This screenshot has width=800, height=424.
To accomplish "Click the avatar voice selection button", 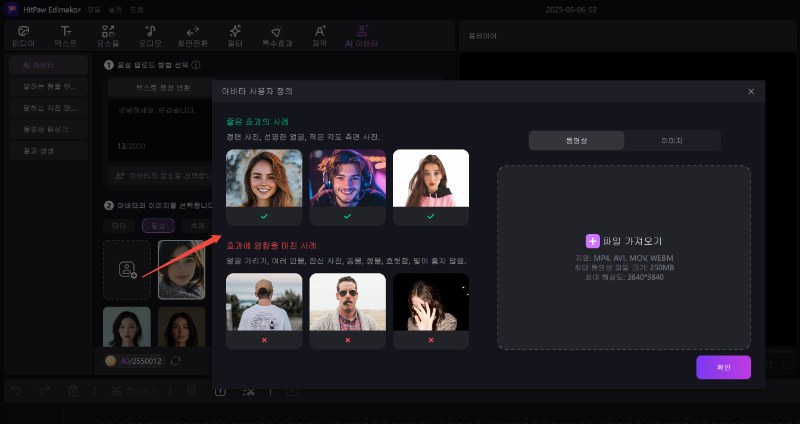I will pyautogui.click(x=162, y=176).
